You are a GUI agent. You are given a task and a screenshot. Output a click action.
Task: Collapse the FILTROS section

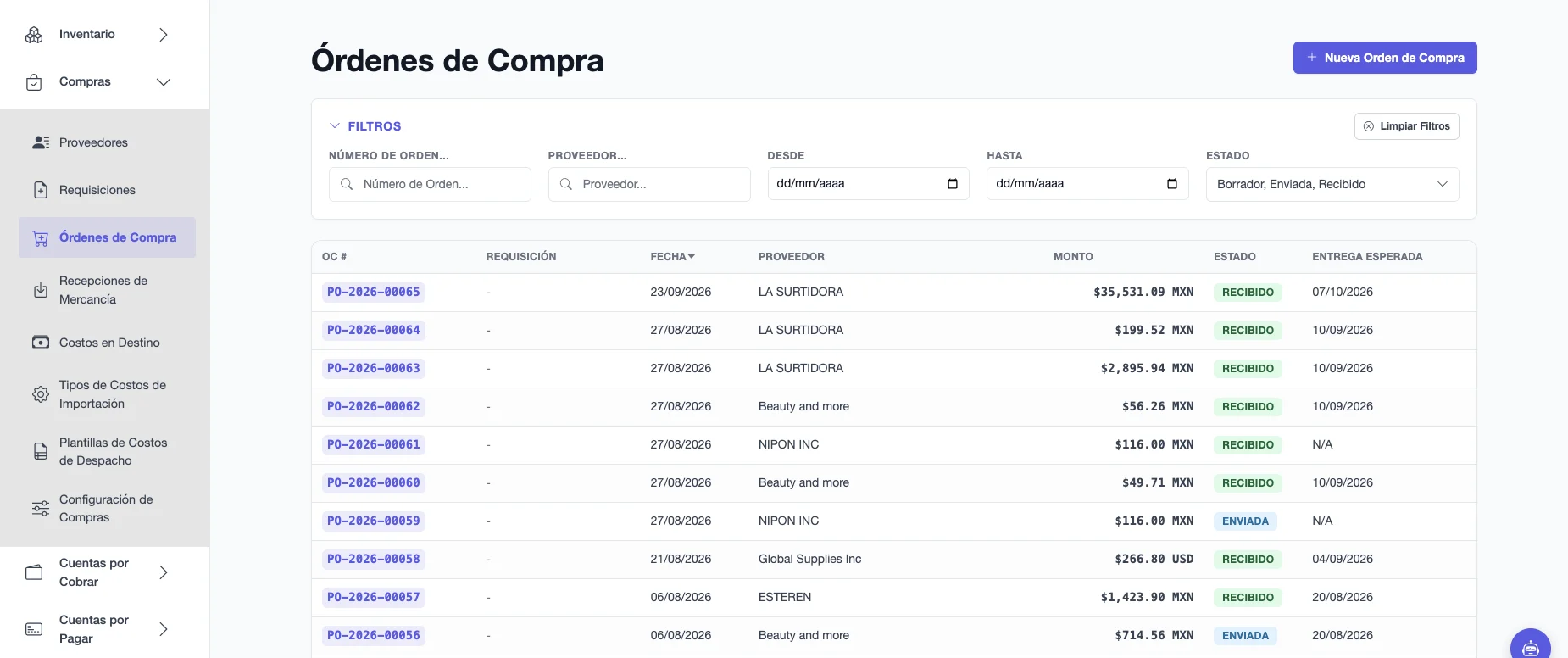365,126
